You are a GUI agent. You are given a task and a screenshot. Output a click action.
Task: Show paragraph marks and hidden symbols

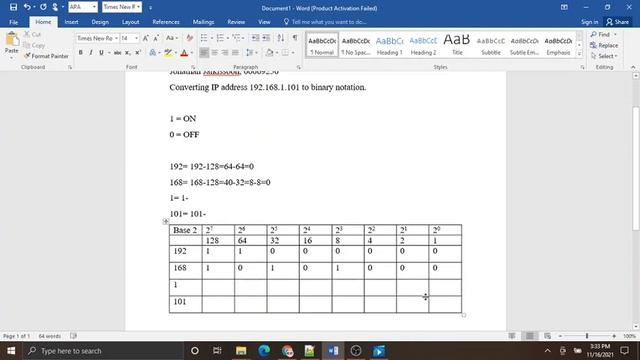tap(295, 38)
